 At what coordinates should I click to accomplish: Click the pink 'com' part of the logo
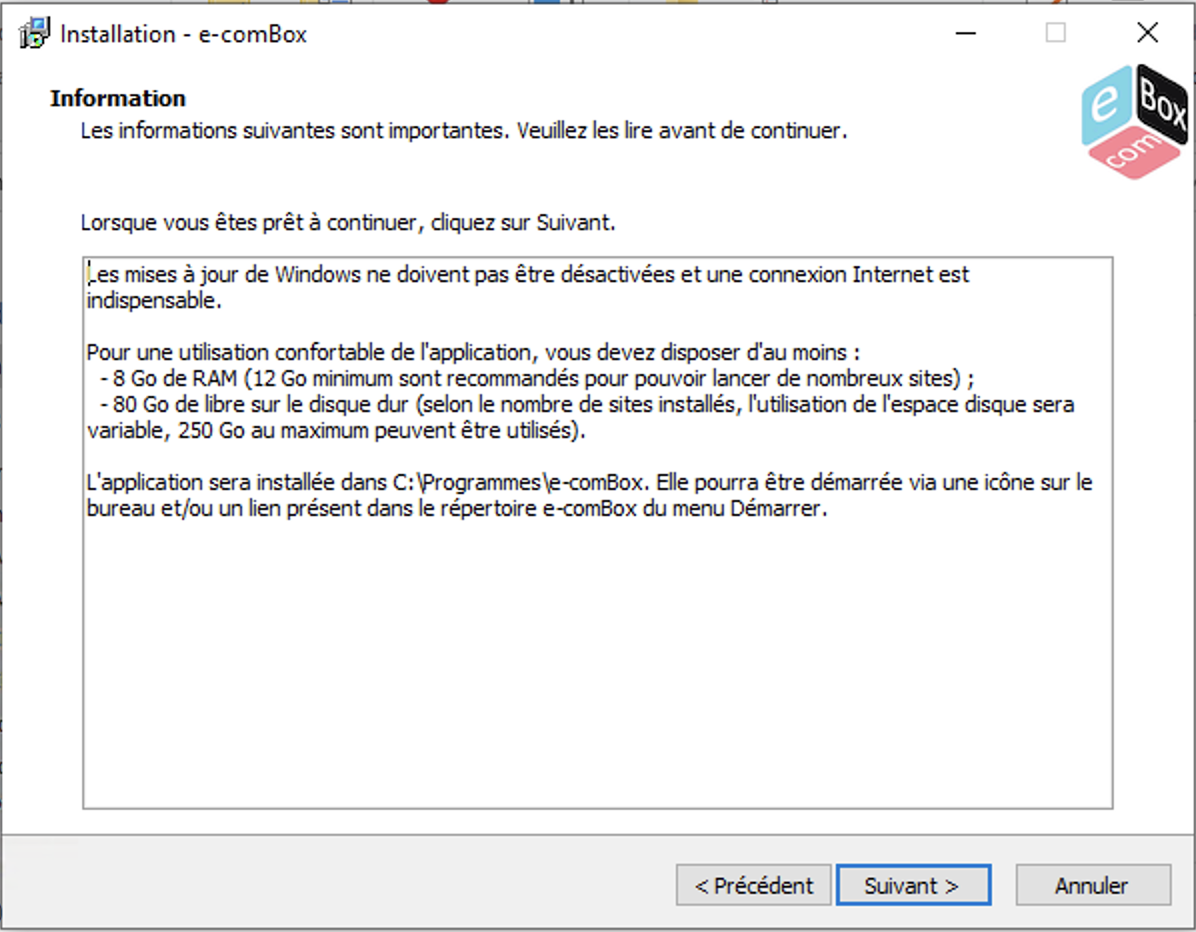1134,153
